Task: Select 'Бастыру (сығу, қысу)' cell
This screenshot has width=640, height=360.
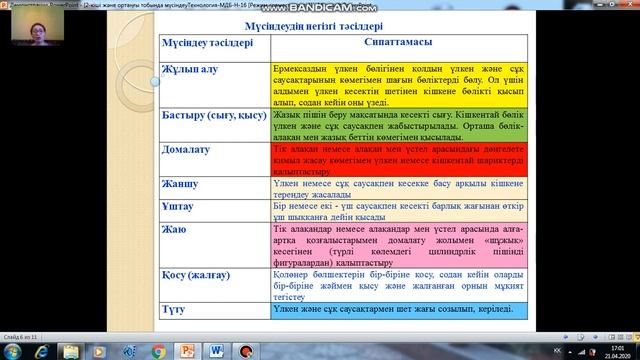Action: point(215,125)
